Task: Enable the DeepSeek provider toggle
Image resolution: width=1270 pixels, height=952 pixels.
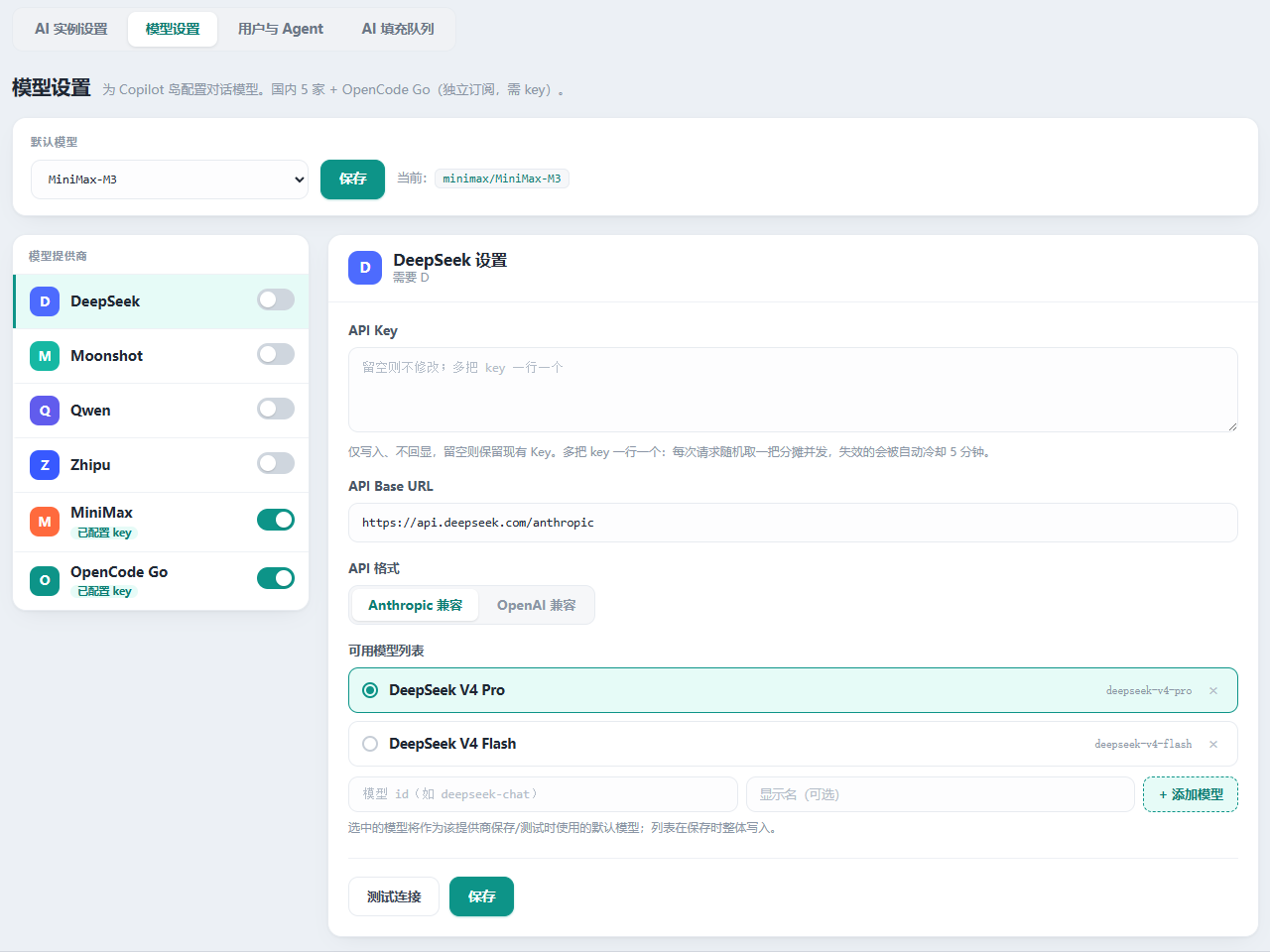Action: (x=276, y=299)
